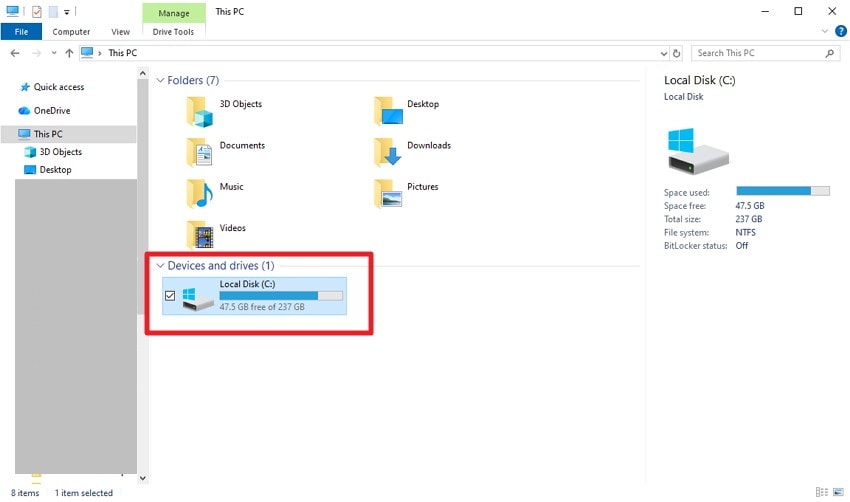Refresh the This PC view
Screen dimensions: 850x502
pos(677,53)
